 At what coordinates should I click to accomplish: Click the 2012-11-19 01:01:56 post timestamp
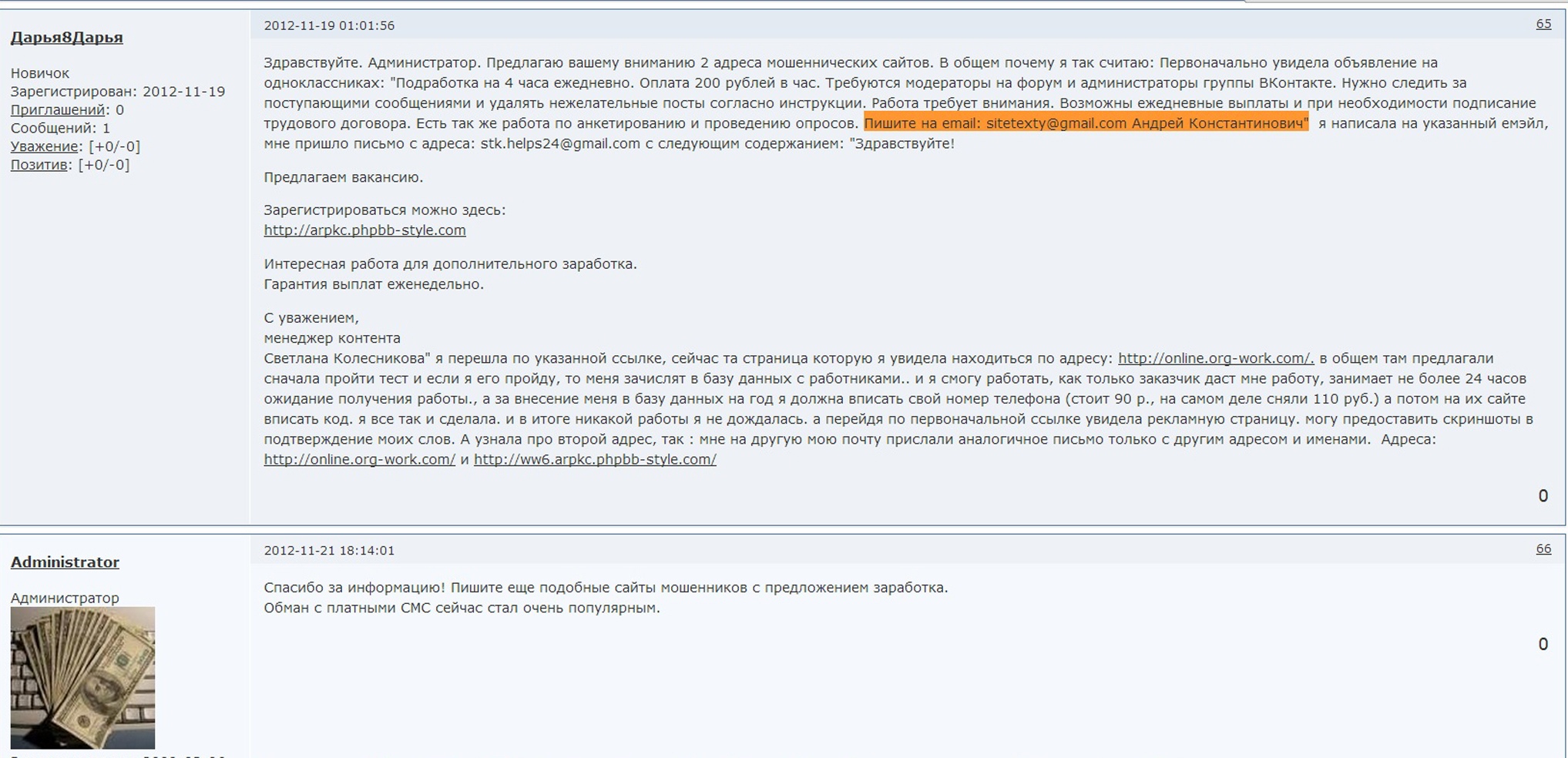329,25
